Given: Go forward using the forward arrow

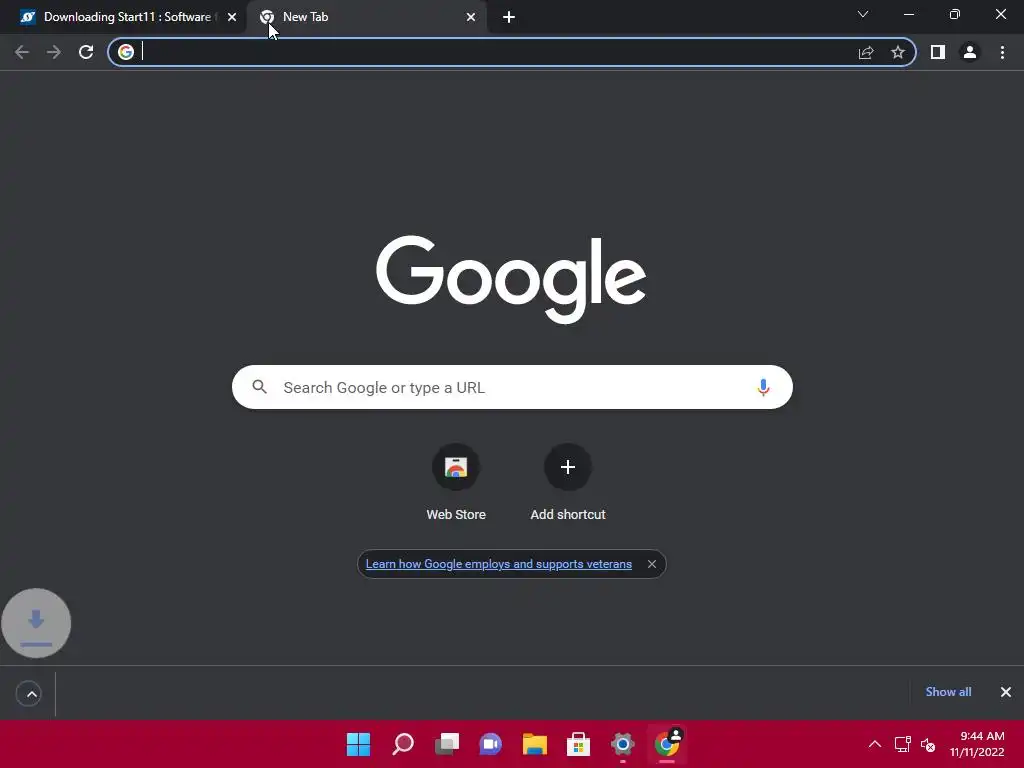Looking at the screenshot, I should [x=54, y=52].
